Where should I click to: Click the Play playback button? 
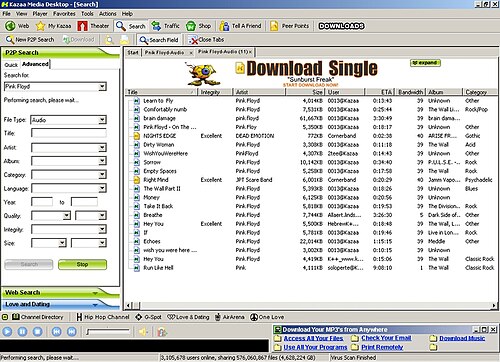pos(7,332)
